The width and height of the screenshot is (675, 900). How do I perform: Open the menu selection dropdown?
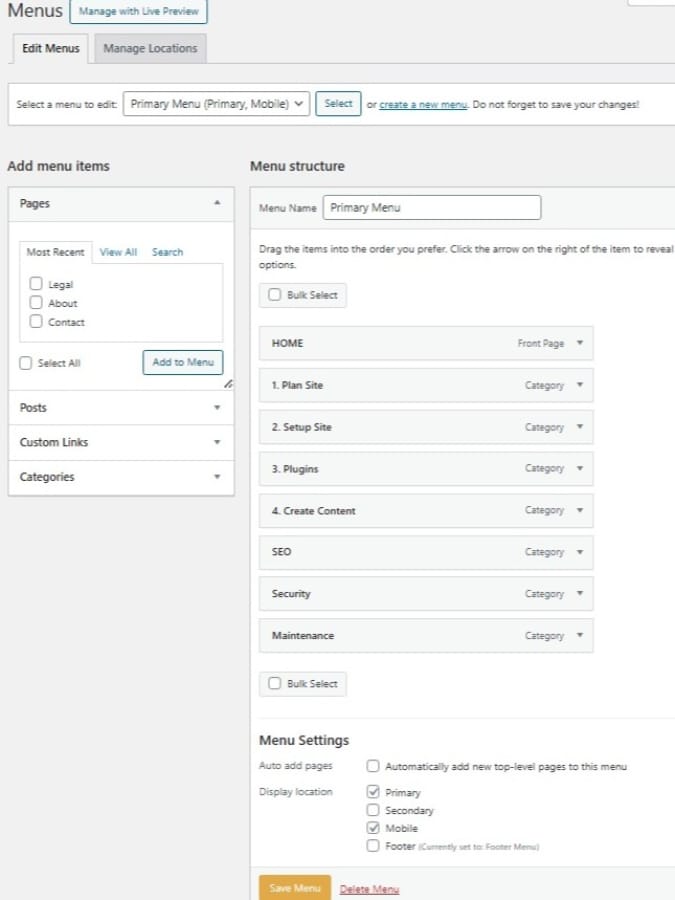pos(213,103)
